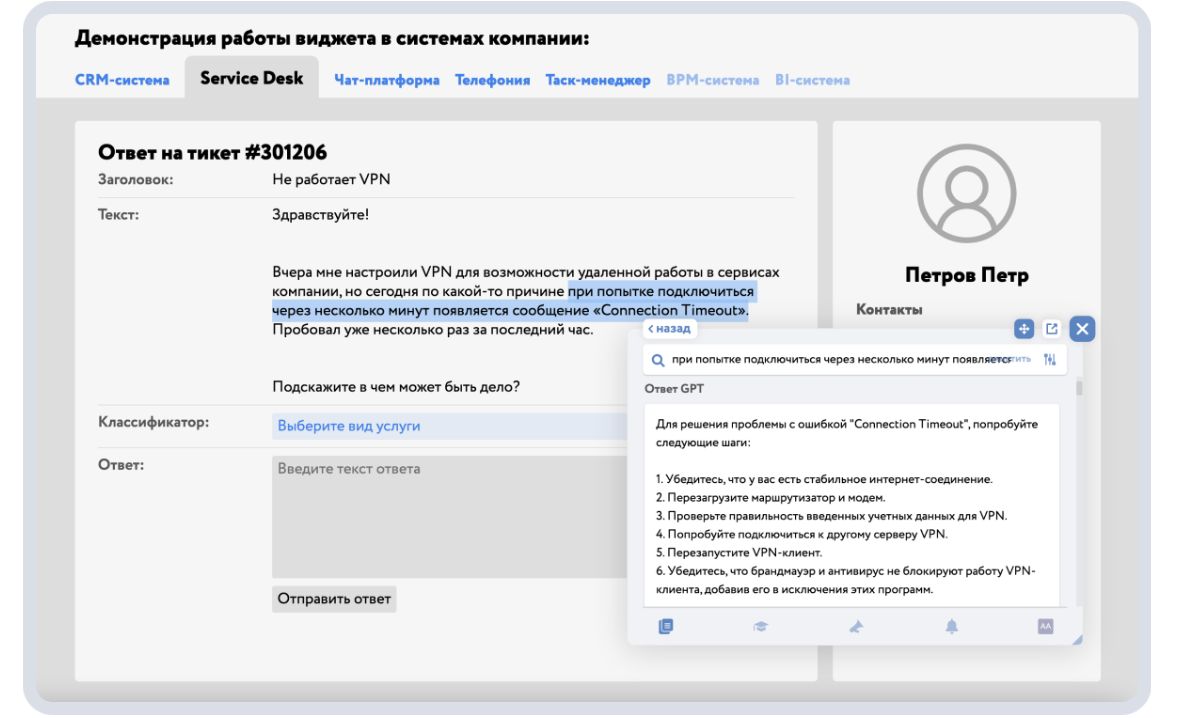
Task: Switch to the Таск-менеджер tab
Action: coord(599,79)
